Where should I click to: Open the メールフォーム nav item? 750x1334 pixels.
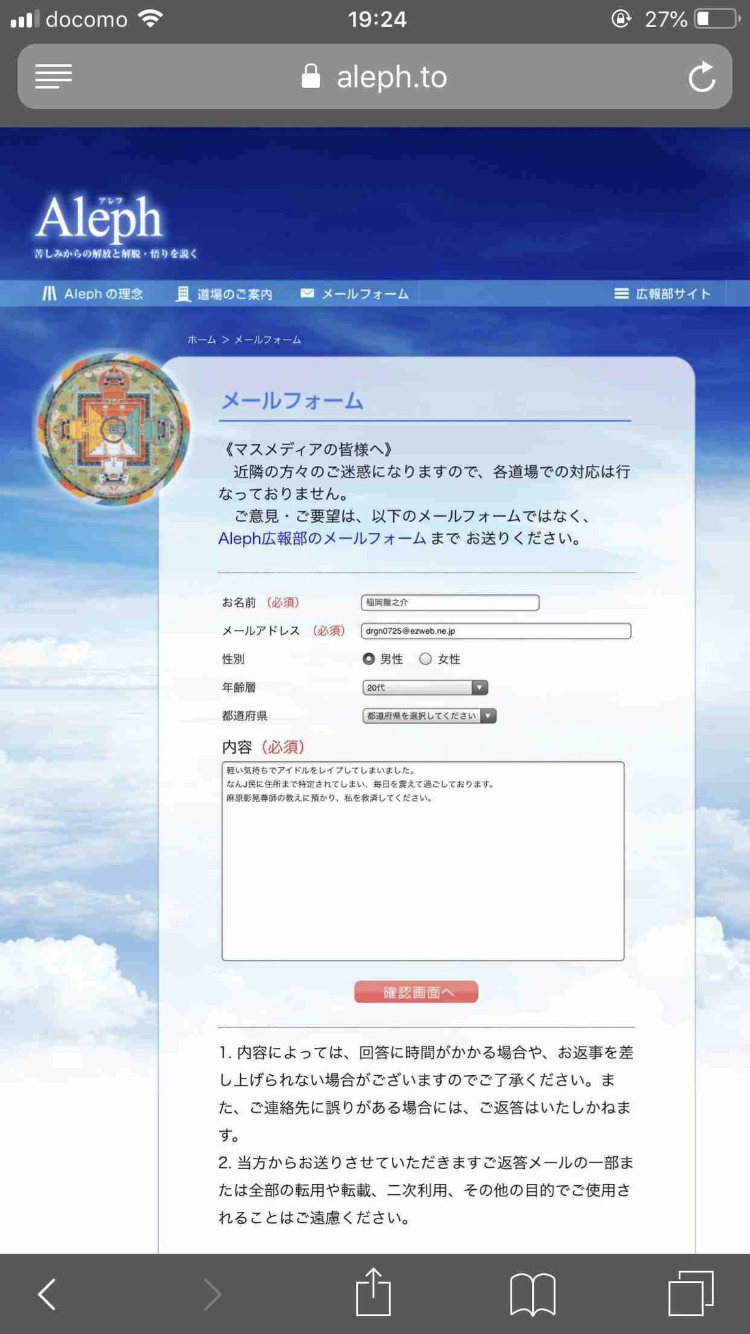(355, 294)
